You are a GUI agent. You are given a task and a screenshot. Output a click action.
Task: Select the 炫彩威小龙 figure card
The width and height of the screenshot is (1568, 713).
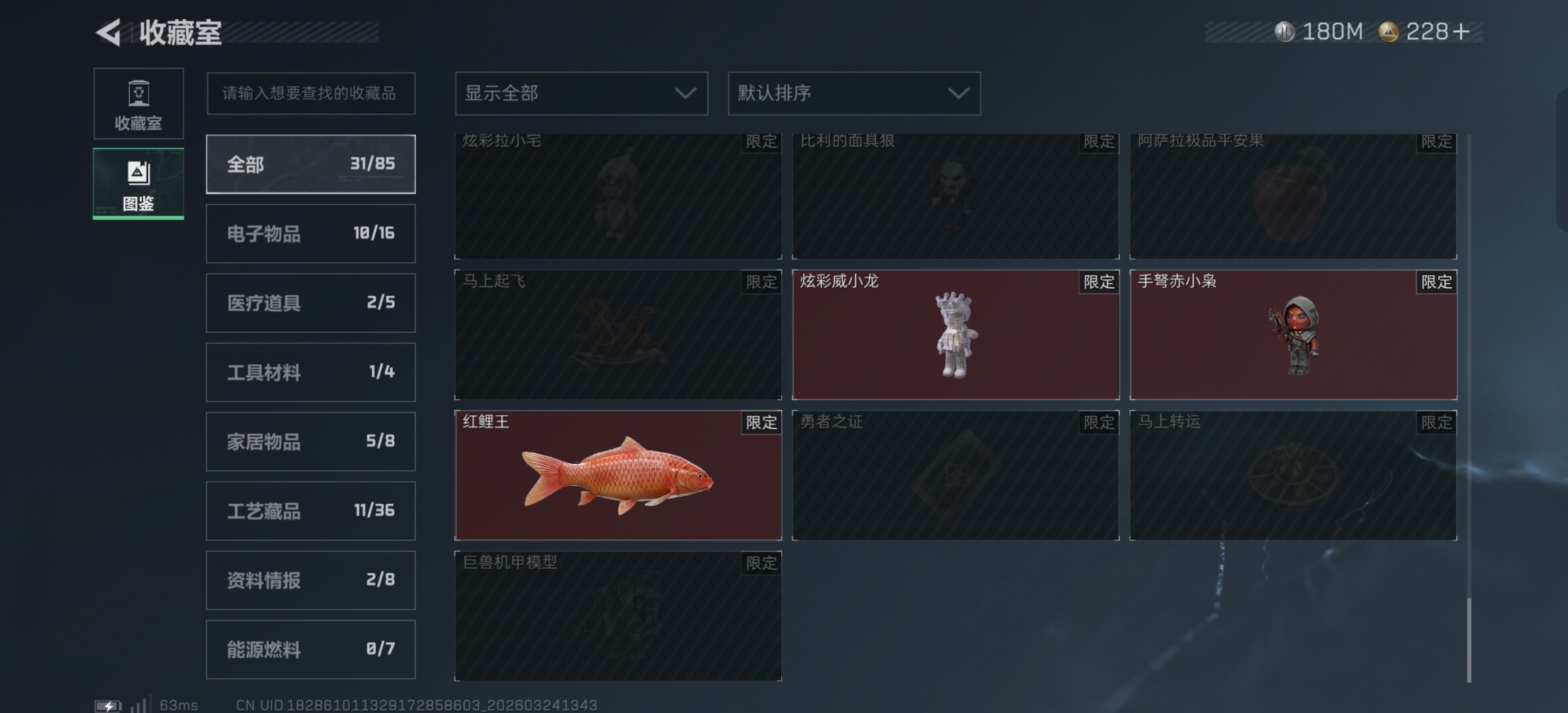955,335
